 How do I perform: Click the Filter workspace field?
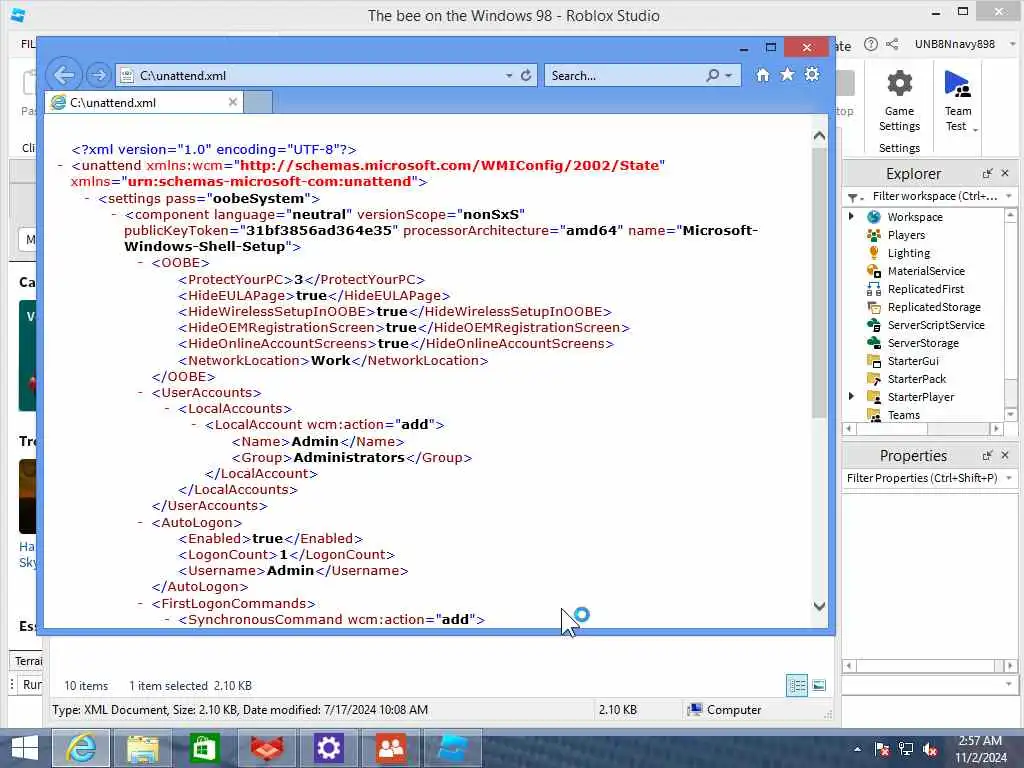point(935,196)
